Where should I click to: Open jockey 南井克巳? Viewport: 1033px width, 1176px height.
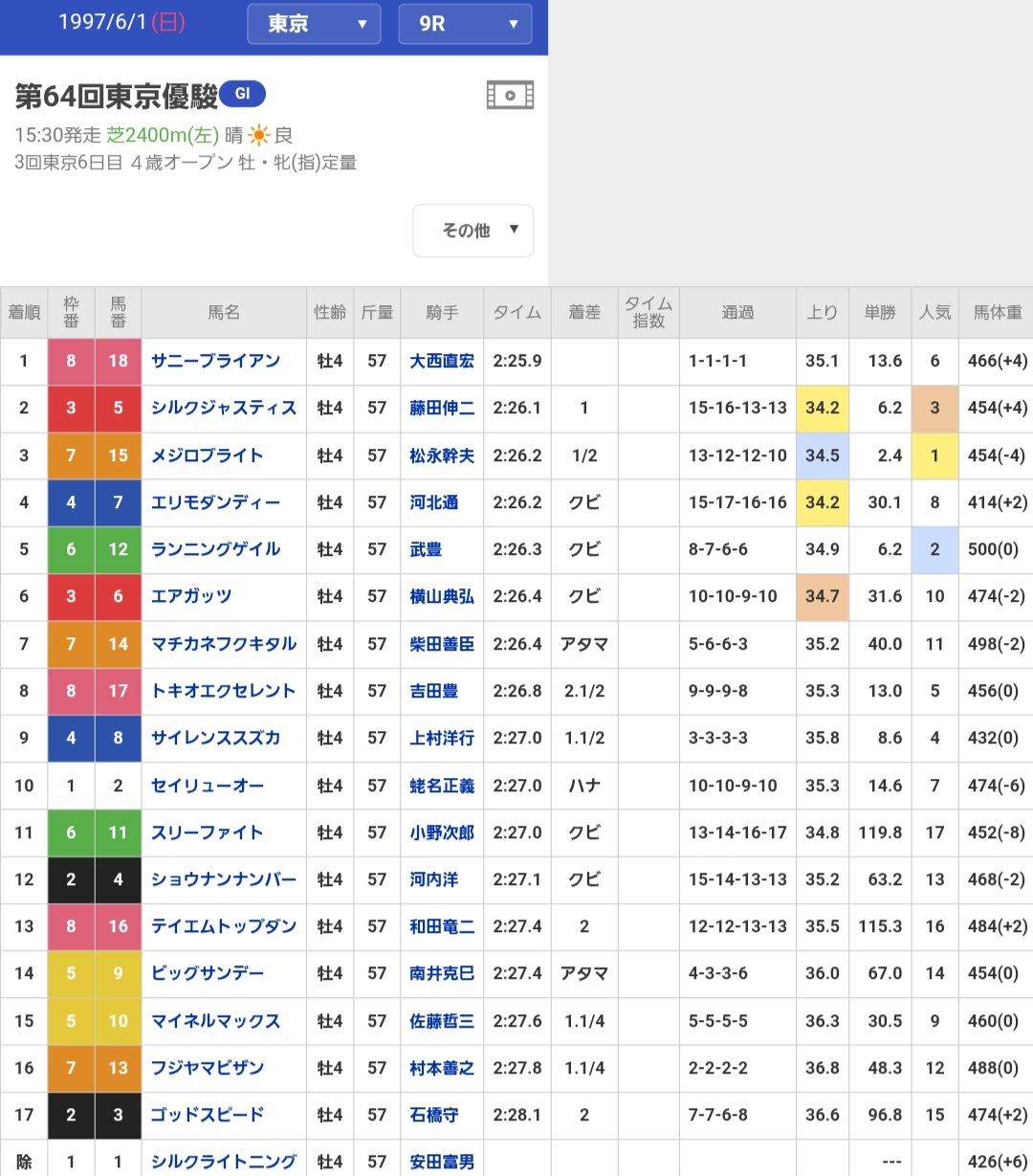(442, 973)
